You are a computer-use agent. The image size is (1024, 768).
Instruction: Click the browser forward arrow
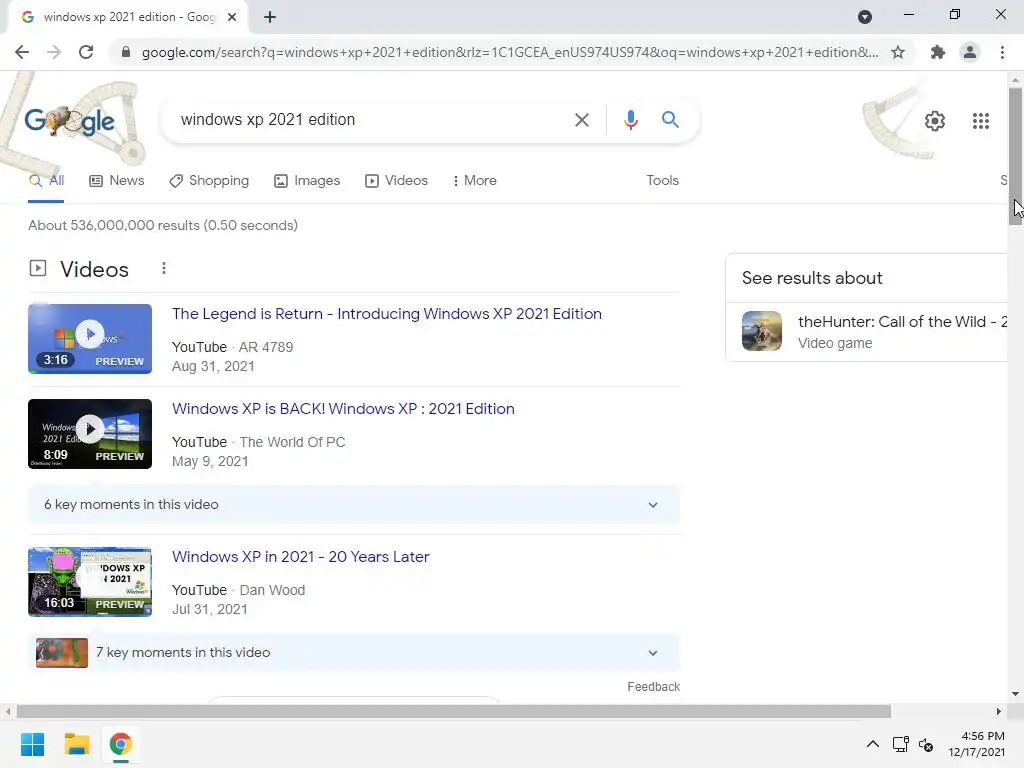click(x=54, y=52)
